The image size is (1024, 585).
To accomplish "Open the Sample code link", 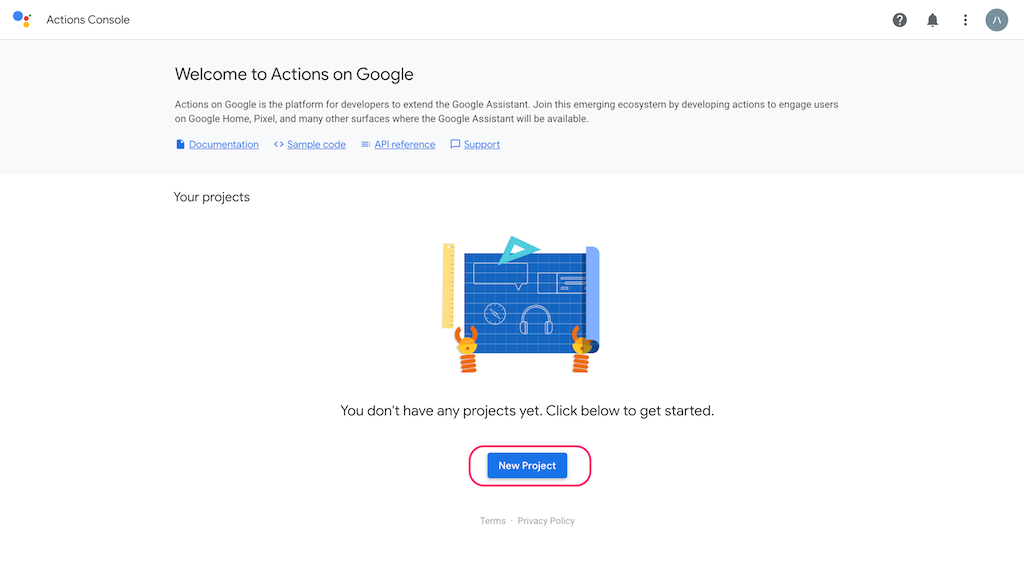I will pyautogui.click(x=316, y=144).
